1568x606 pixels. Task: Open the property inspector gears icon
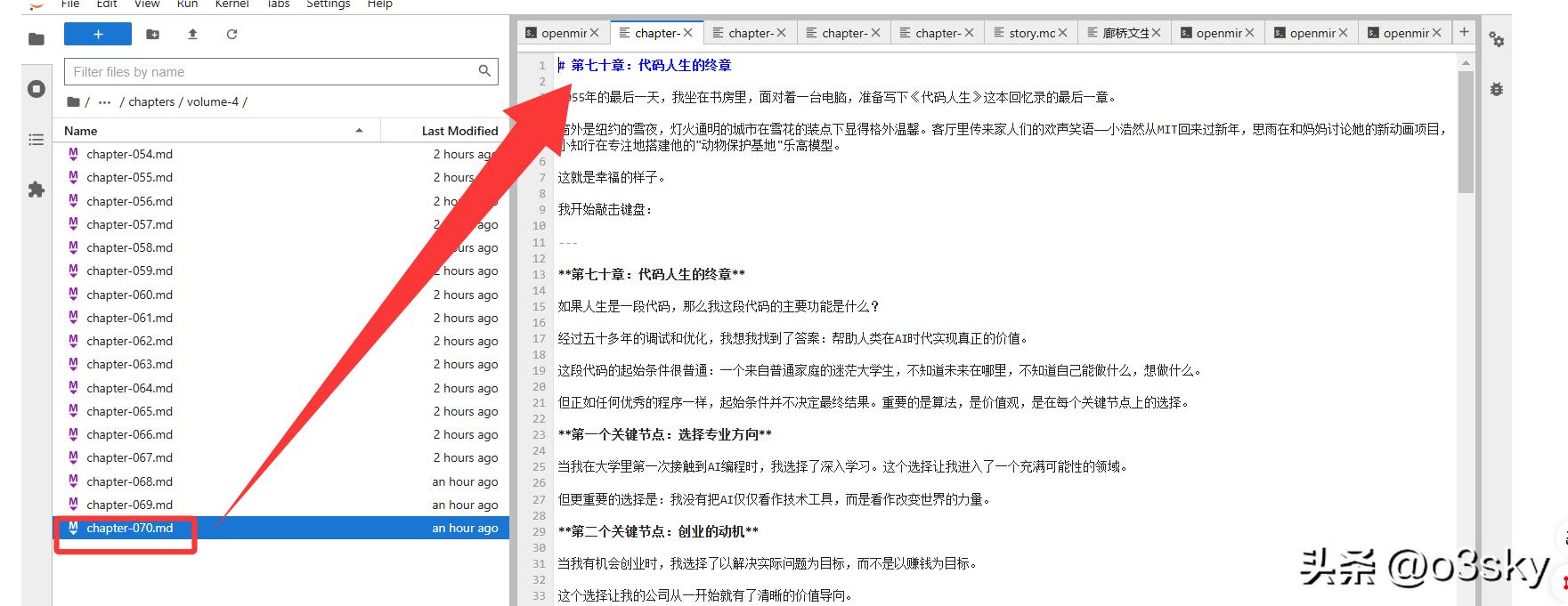(1497, 40)
